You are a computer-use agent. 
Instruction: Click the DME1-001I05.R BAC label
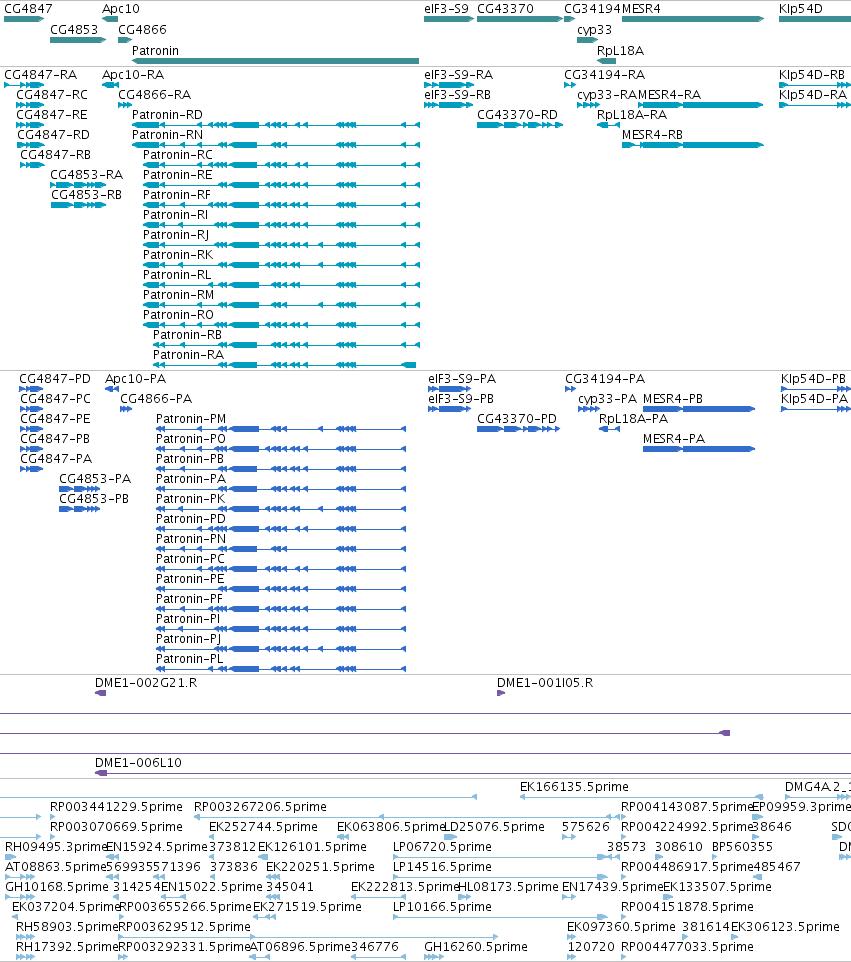(545, 683)
